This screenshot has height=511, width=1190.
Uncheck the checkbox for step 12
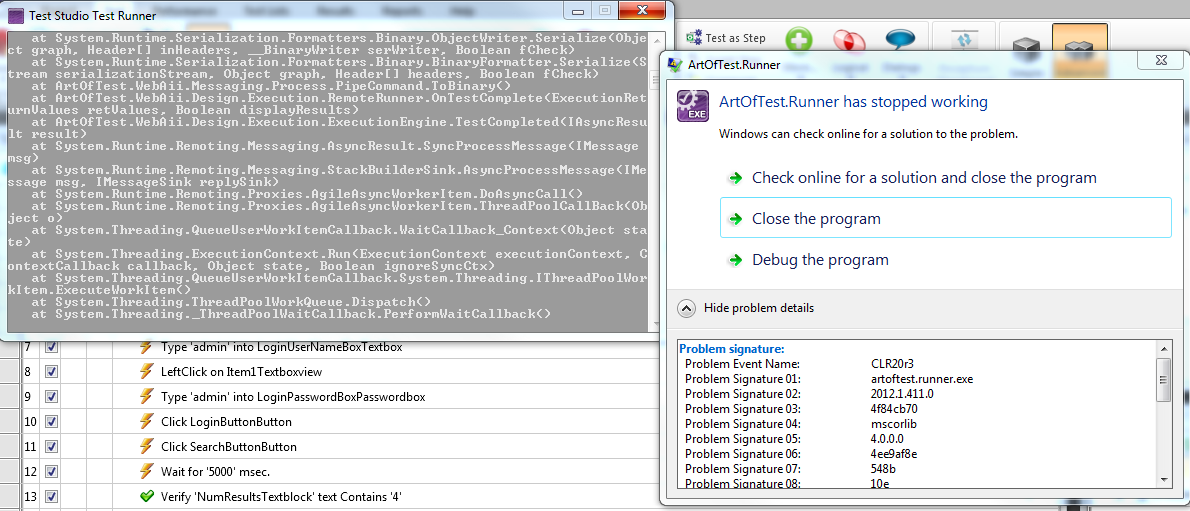(x=52, y=472)
